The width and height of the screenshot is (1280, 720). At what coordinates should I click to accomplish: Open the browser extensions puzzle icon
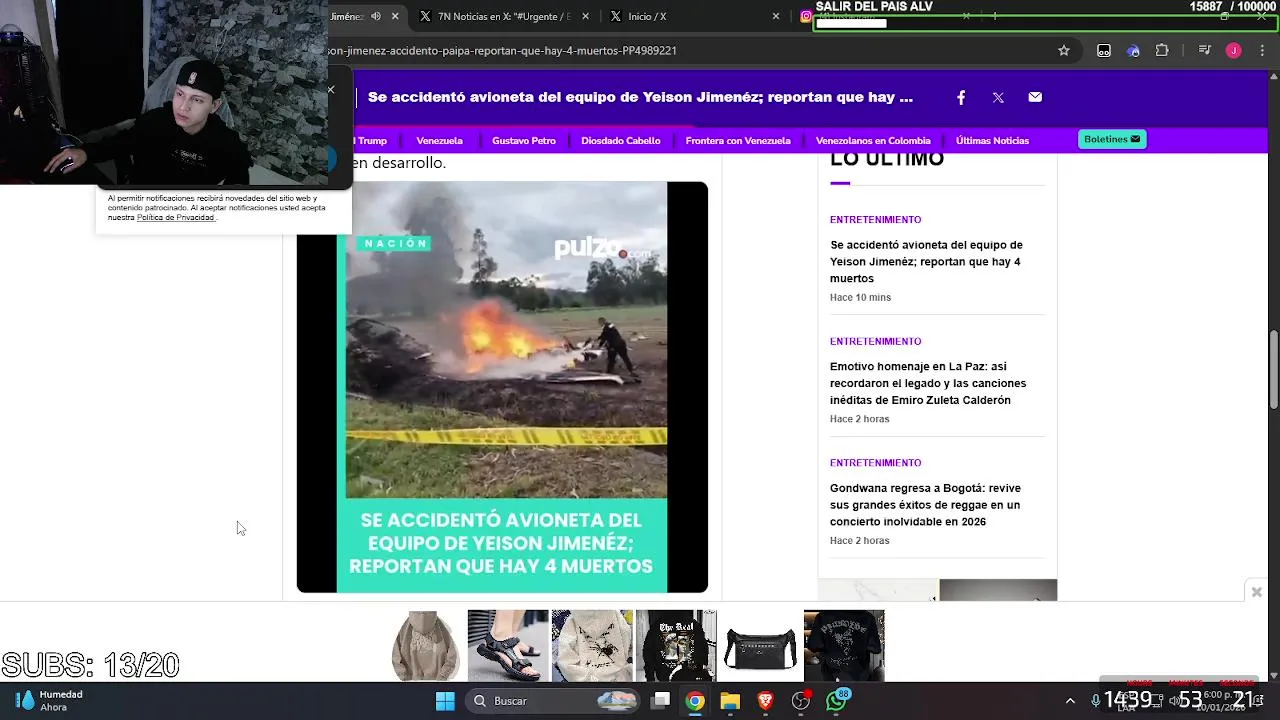(1162, 50)
